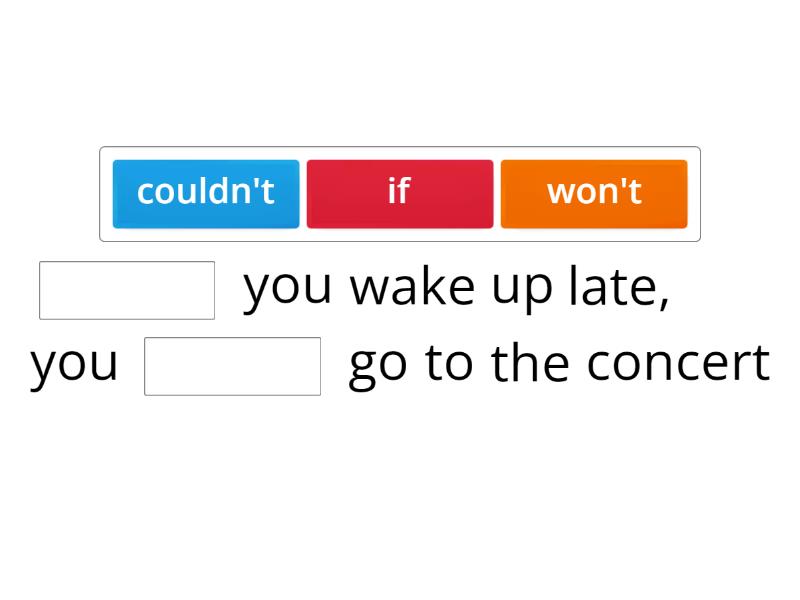
Task: Click the "won't" tile in the word bank
Action: [593, 193]
